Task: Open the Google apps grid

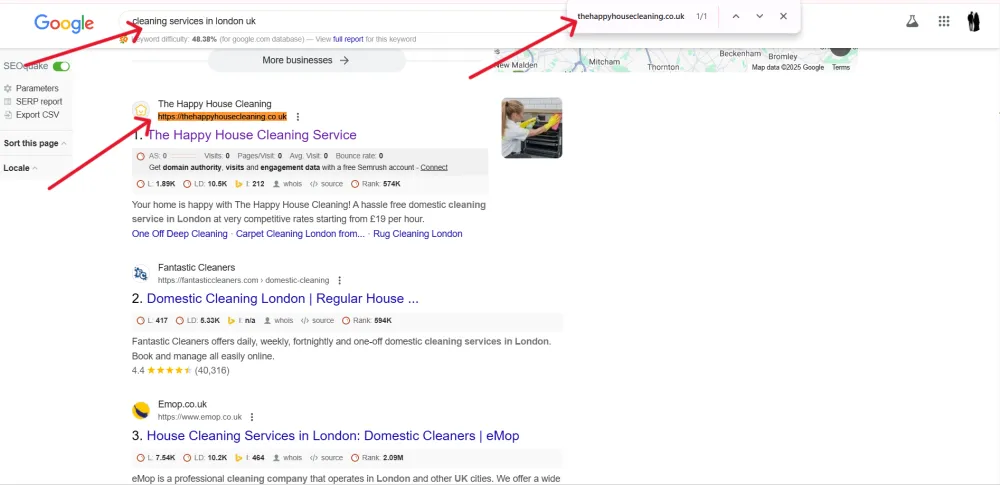Action: pyautogui.click(x=944, y=21)
